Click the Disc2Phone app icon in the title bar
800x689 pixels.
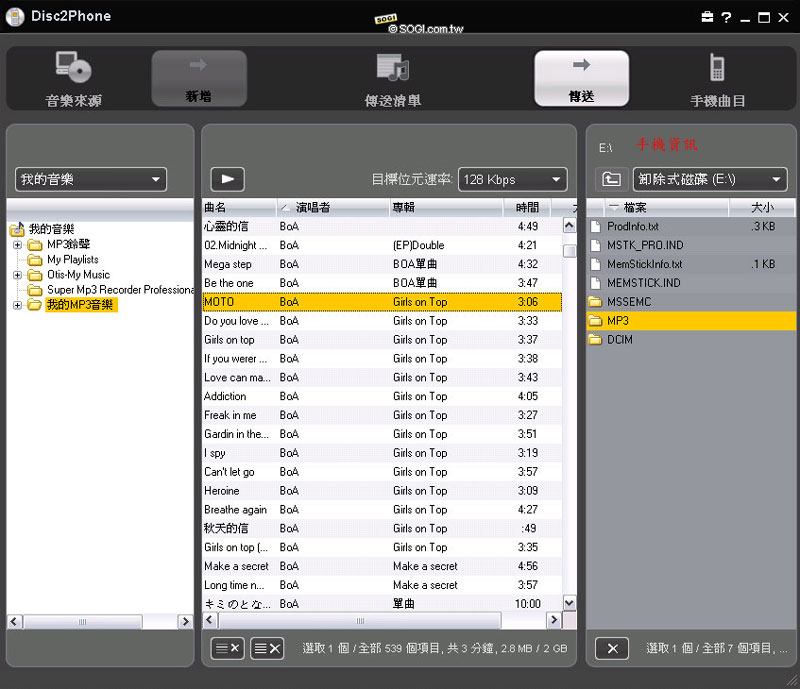coord(15,17)
